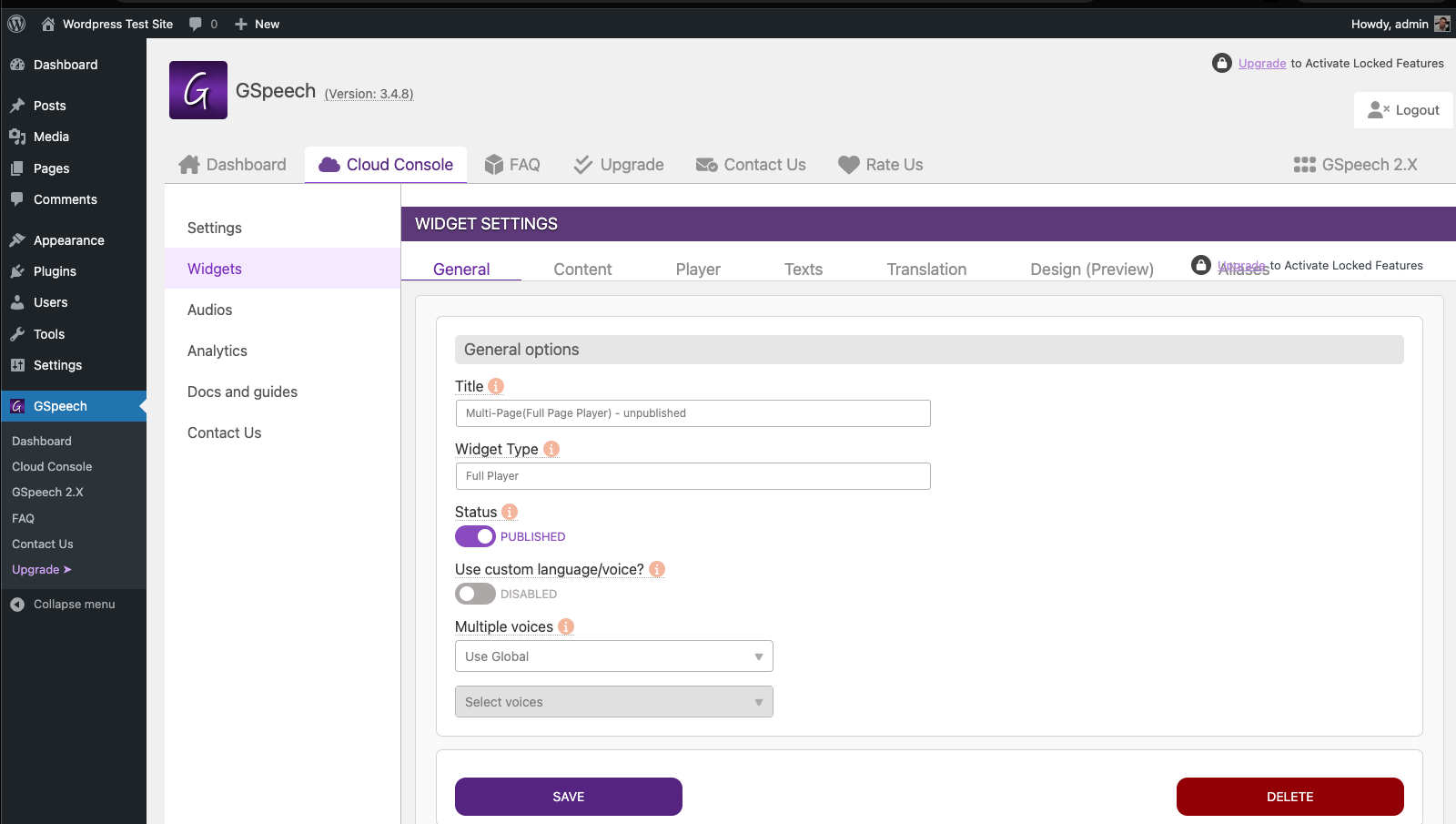Switch to the Player tab
The image size is (1456, 824).
pos(698,270)
